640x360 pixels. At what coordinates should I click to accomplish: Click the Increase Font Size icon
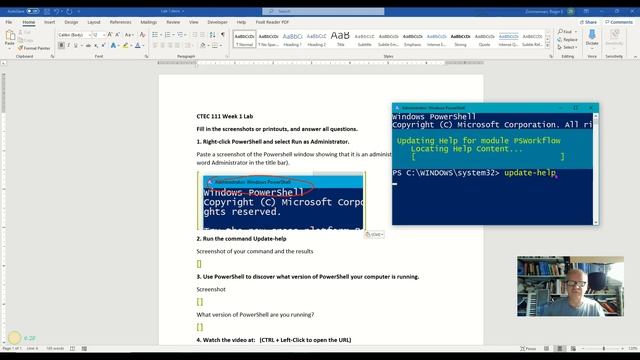click(x=110, y=35)
